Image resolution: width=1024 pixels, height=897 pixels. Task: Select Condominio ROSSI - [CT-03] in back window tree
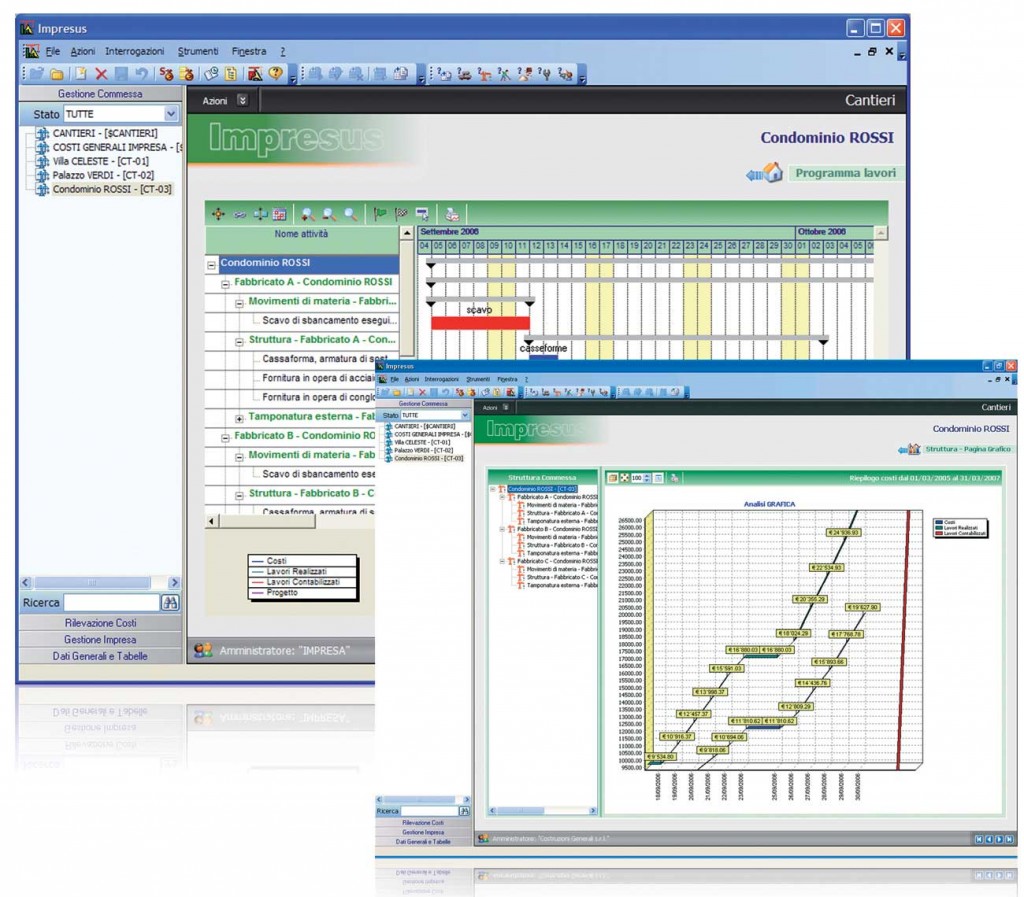(x=112, y=189)
